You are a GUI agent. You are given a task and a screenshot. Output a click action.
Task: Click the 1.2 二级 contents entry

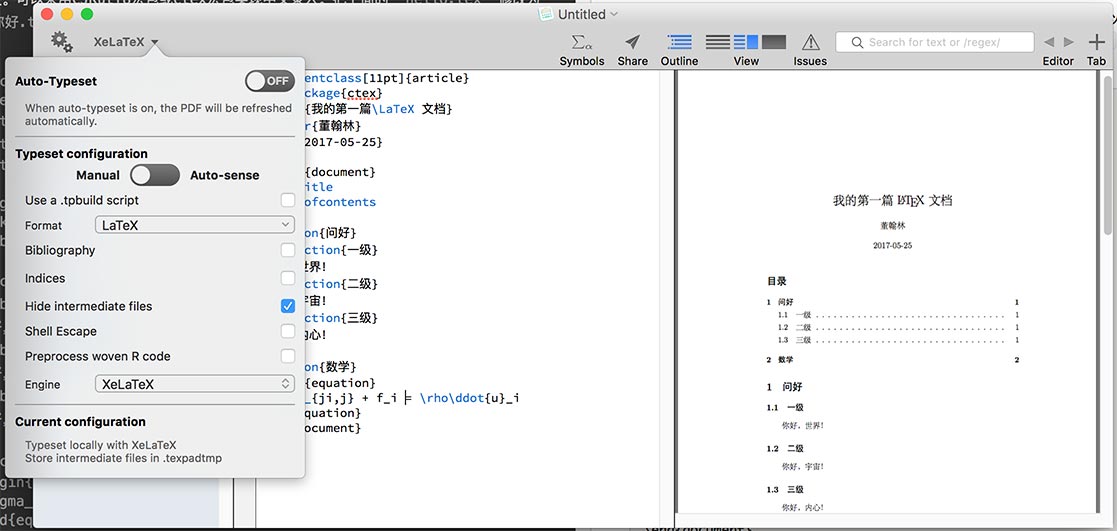pyautogui.click(x=898, y=328)
